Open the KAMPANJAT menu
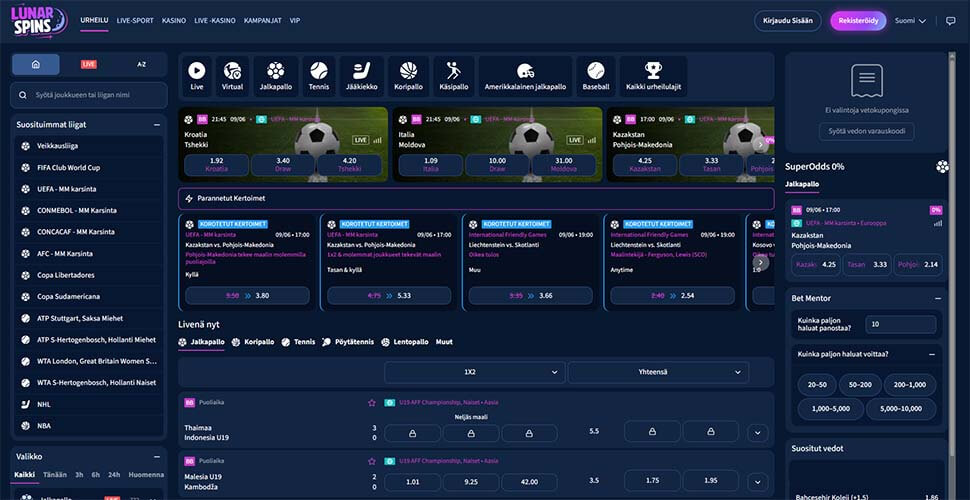The width and height of the screenshot is (970, 500). point(262,20)
